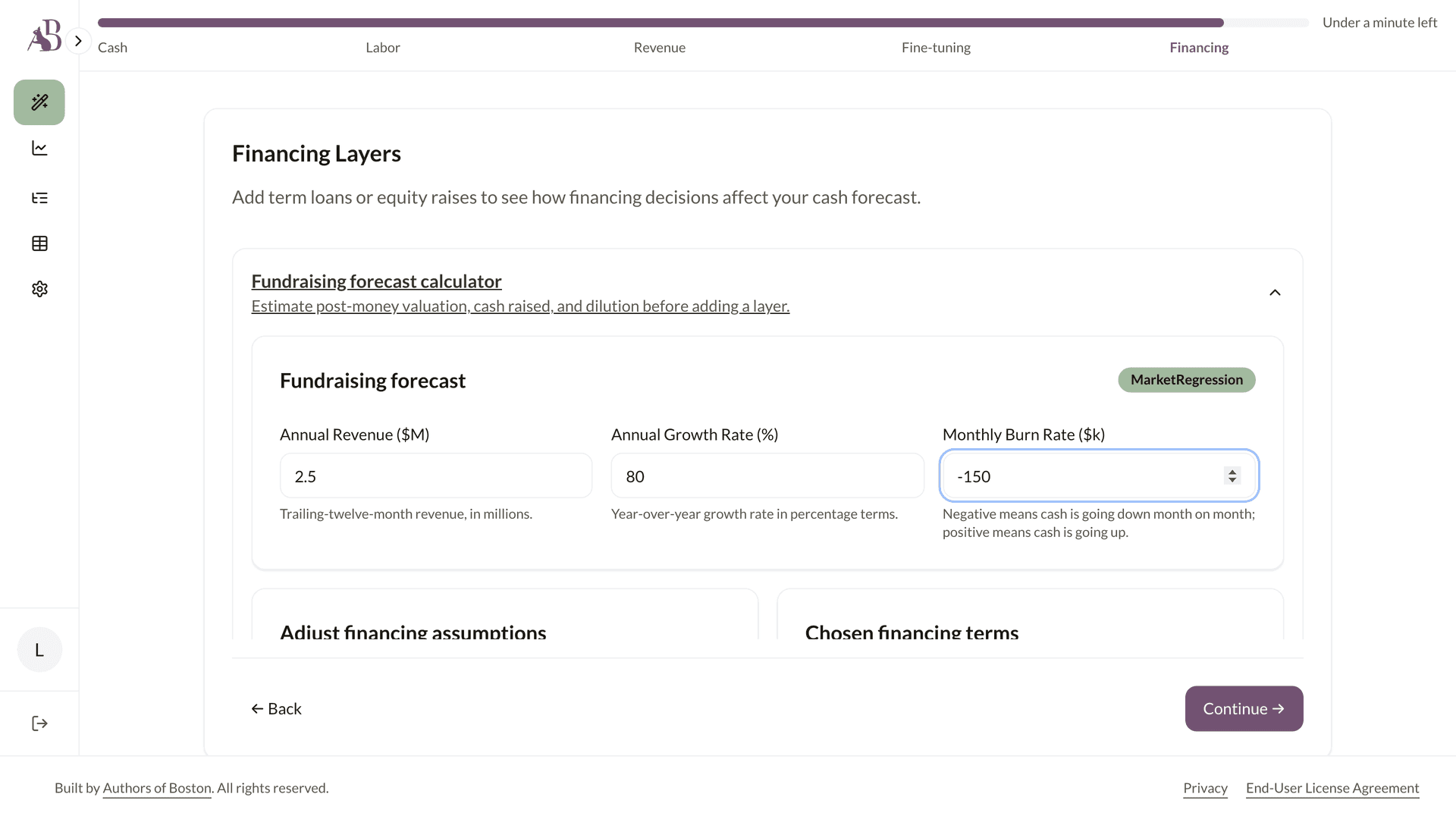Open user avatar L menu
Screen dimensions: 1456x819
(39, 650)
